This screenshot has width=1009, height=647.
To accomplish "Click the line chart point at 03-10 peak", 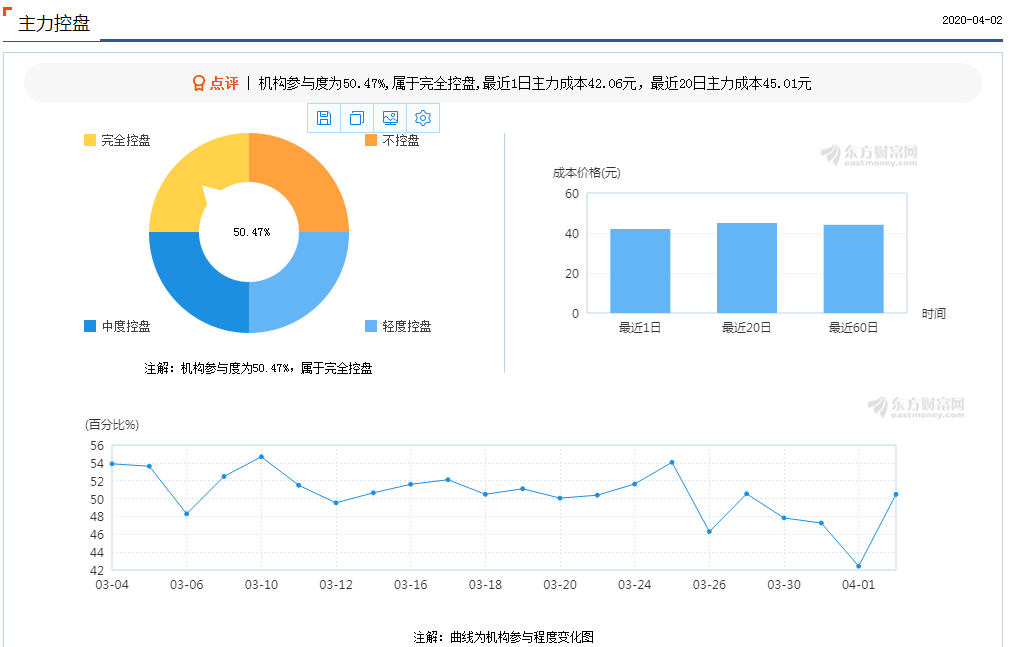I will click(261, 457).
